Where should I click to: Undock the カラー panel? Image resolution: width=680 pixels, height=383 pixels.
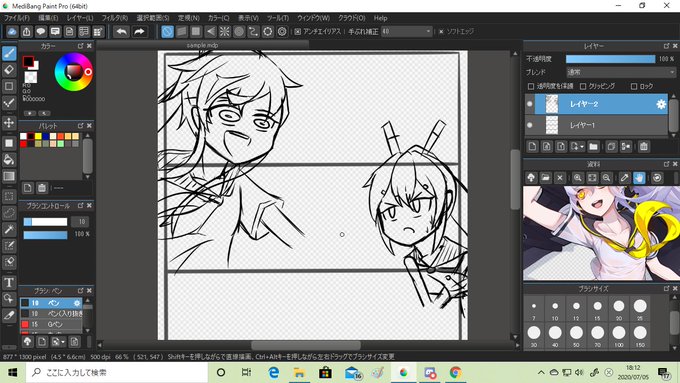click(x=81, y=46)
